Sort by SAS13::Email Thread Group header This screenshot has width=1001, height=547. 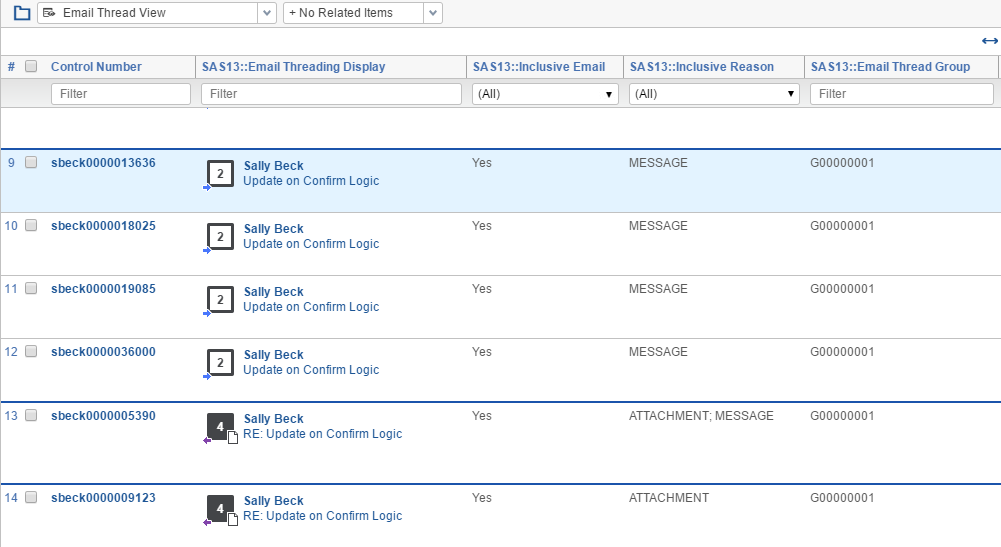(x=890, y=66)
